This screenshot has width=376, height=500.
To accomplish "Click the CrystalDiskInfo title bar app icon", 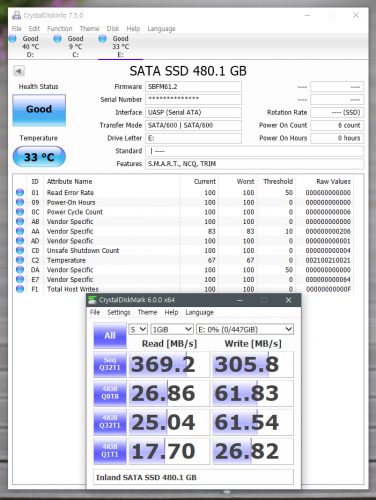I will (16, 15).
